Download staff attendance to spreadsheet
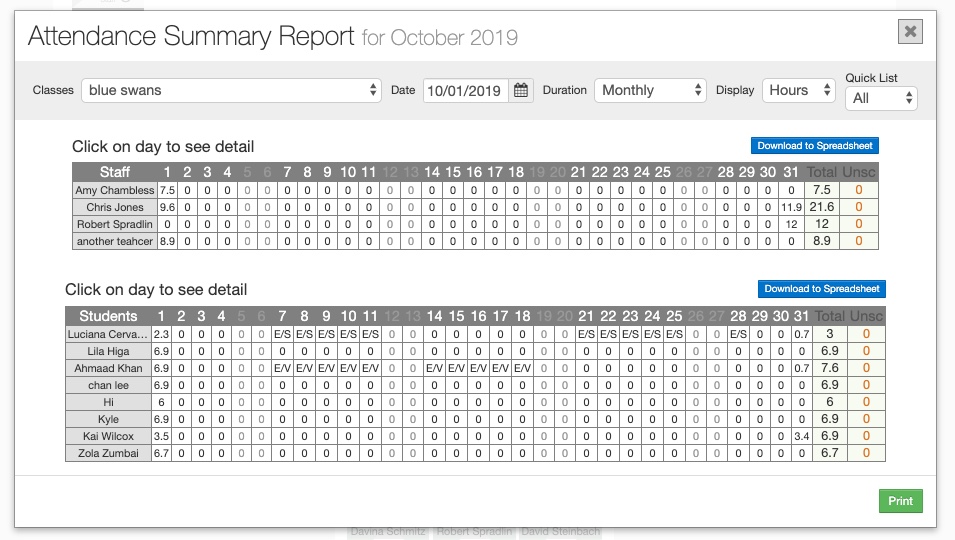This screenshot has height=540, width=955. [814, 146]
